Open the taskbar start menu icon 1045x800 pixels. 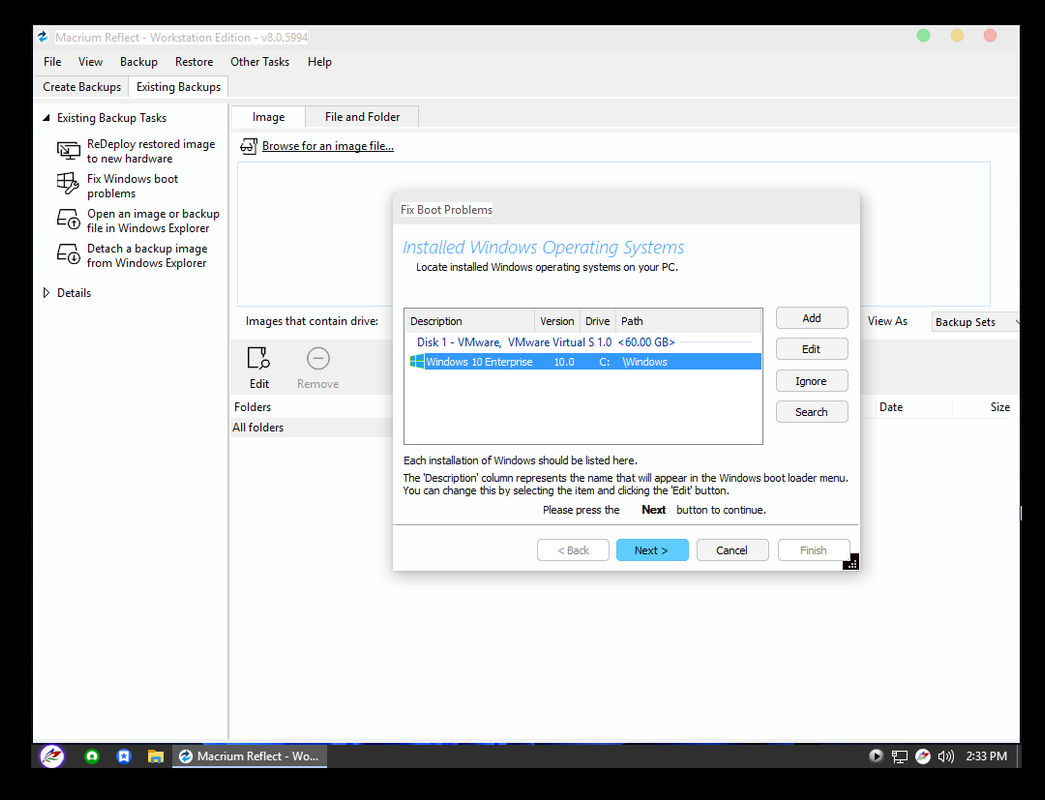point(52,756)
